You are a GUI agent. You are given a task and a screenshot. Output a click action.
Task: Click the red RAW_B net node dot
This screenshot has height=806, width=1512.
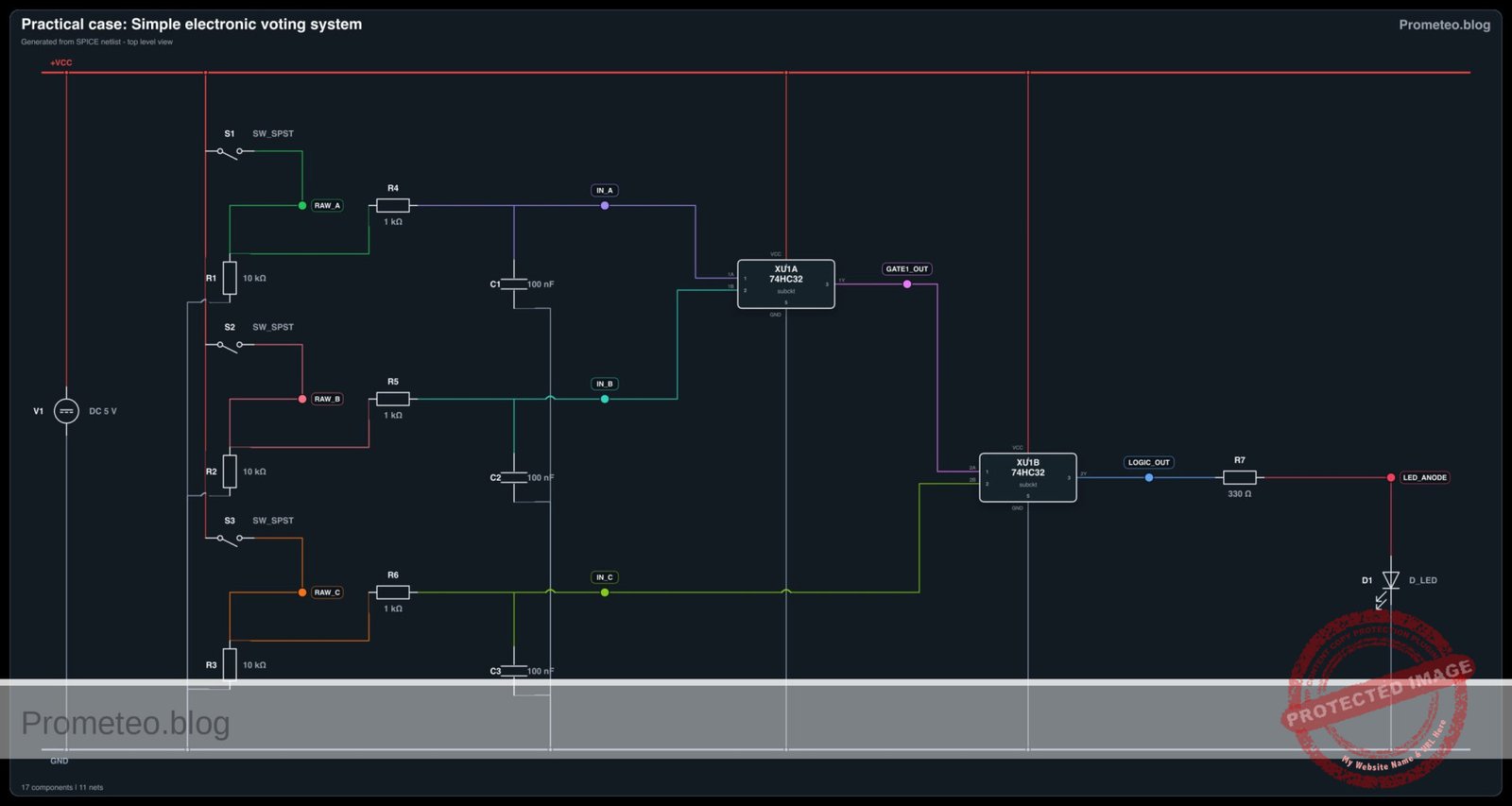coord(302,399)
